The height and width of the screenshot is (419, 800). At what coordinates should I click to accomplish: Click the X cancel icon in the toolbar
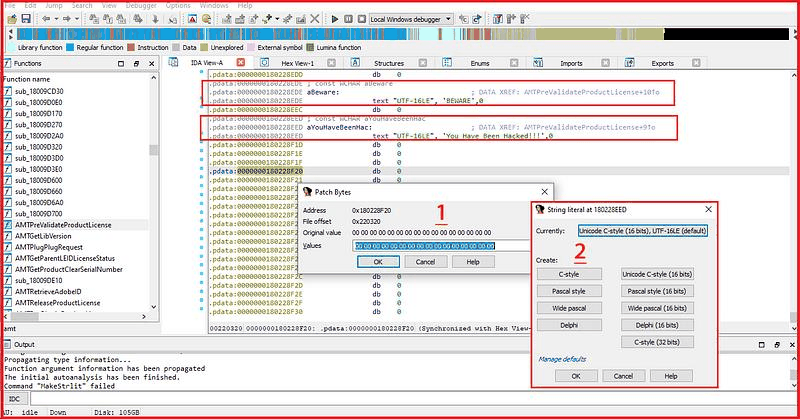315,19
